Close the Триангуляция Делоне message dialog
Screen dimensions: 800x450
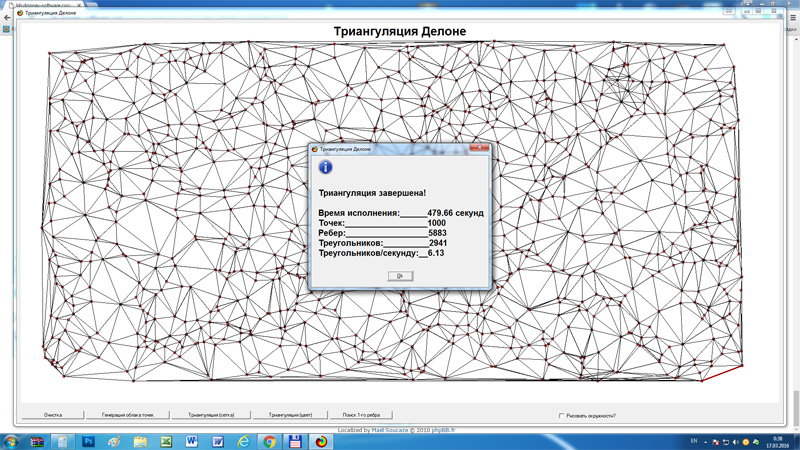coord(481,148)
